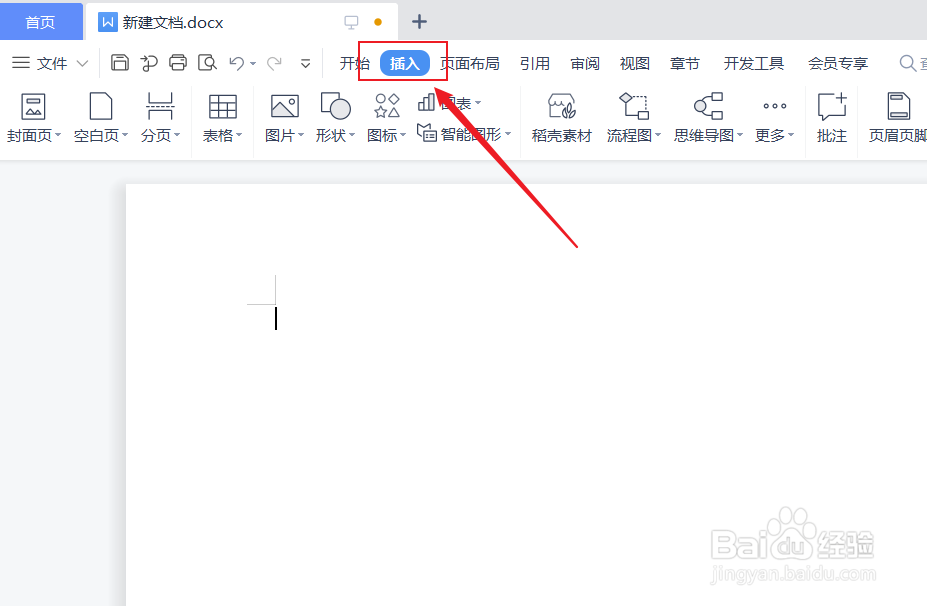Expand the 形状 dropdown arrow
The width and height of the screenshot is (927, 606).
click(x=352, y=135)
